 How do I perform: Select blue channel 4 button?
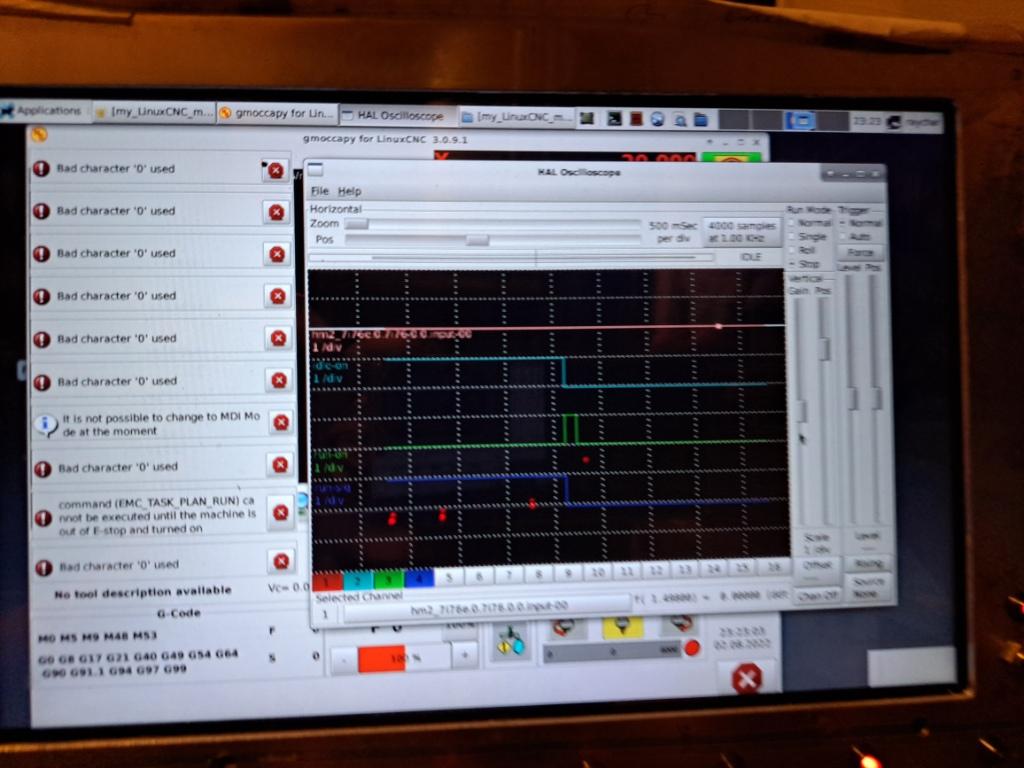tap(419, 579)
